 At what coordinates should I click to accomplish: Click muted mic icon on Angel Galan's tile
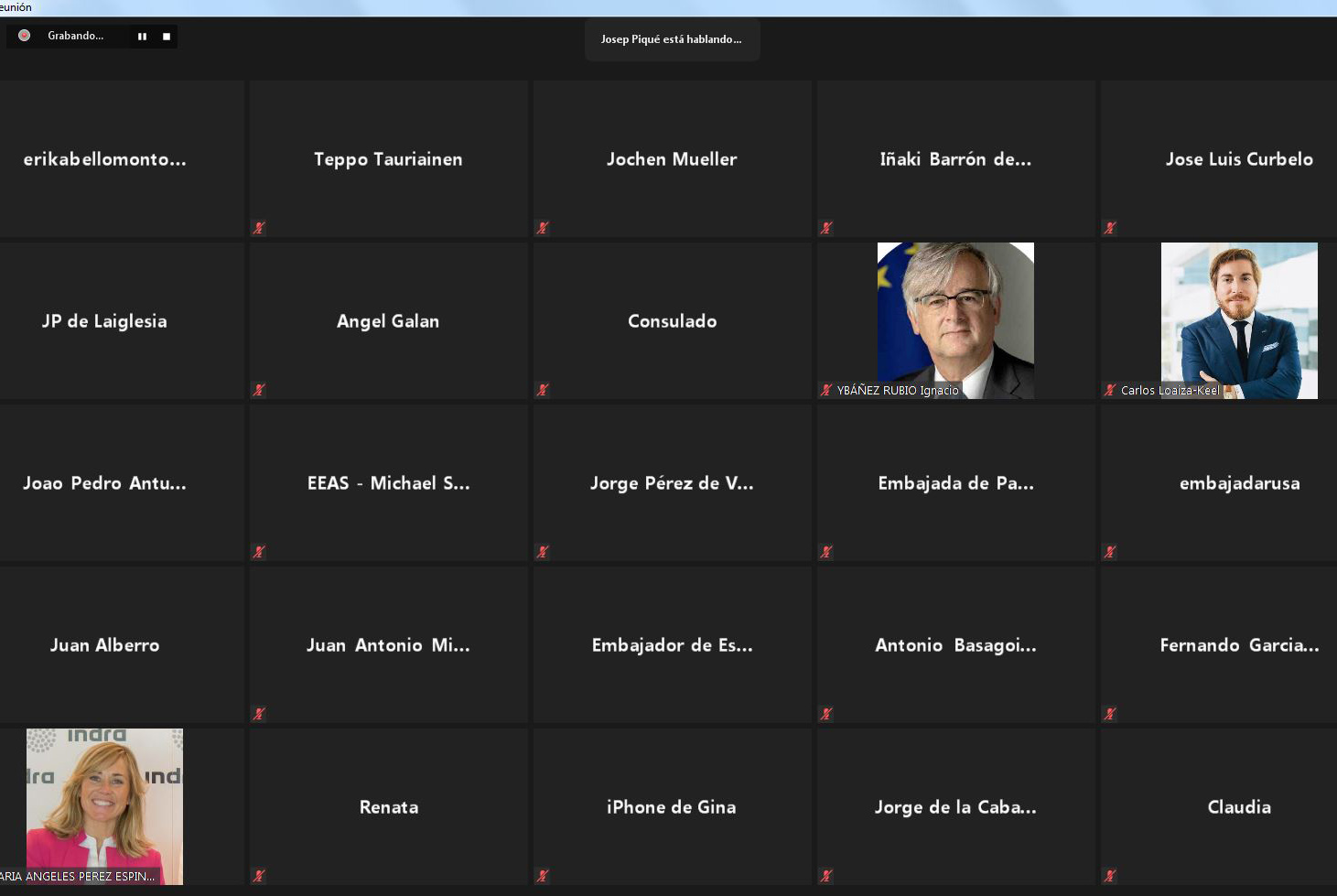259,390
